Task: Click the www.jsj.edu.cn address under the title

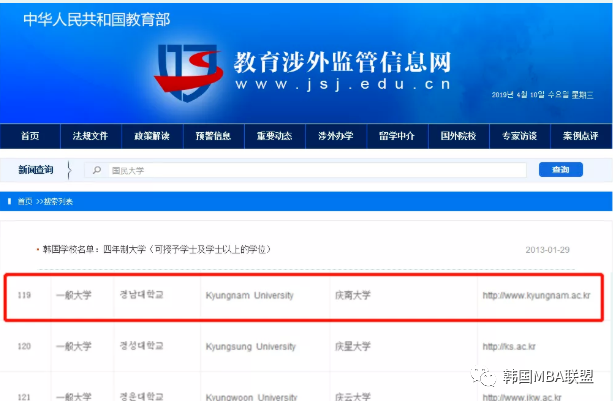Action: point(343,84)
